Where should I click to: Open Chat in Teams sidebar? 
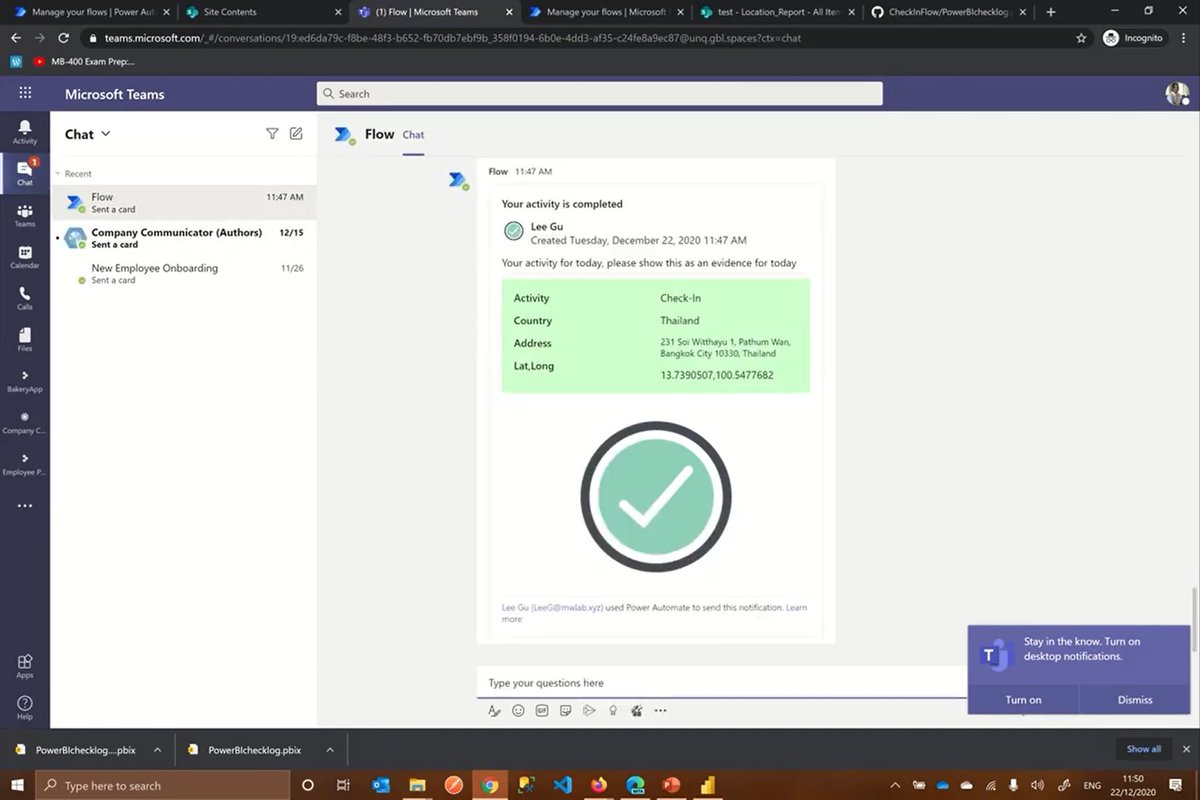pyautogui.click(x=25, y=172)
